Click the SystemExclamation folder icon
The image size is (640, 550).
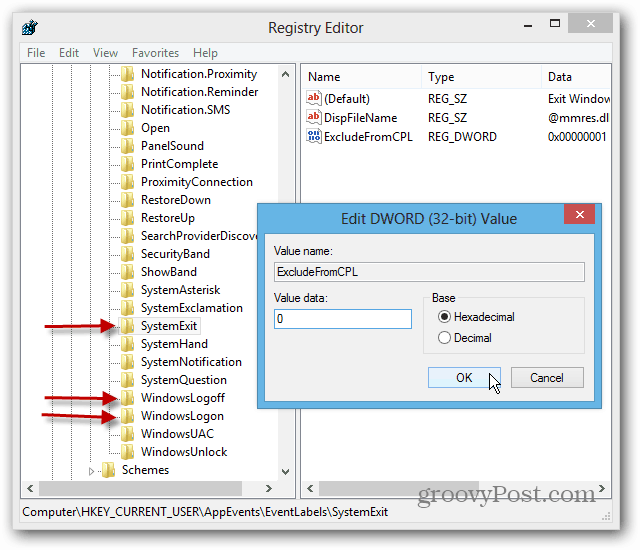pyautogui.click(x=127, y=308)
